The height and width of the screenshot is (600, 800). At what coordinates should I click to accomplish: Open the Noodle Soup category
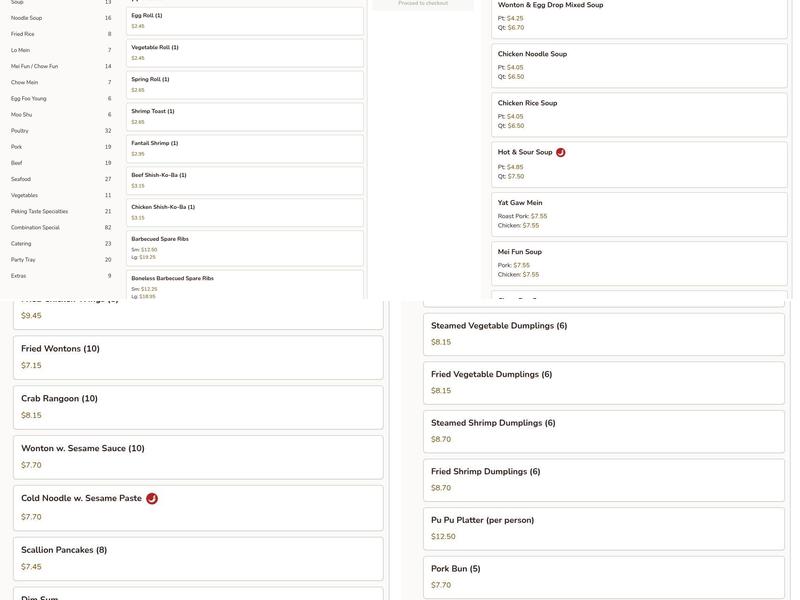click(x=60, y=18)
